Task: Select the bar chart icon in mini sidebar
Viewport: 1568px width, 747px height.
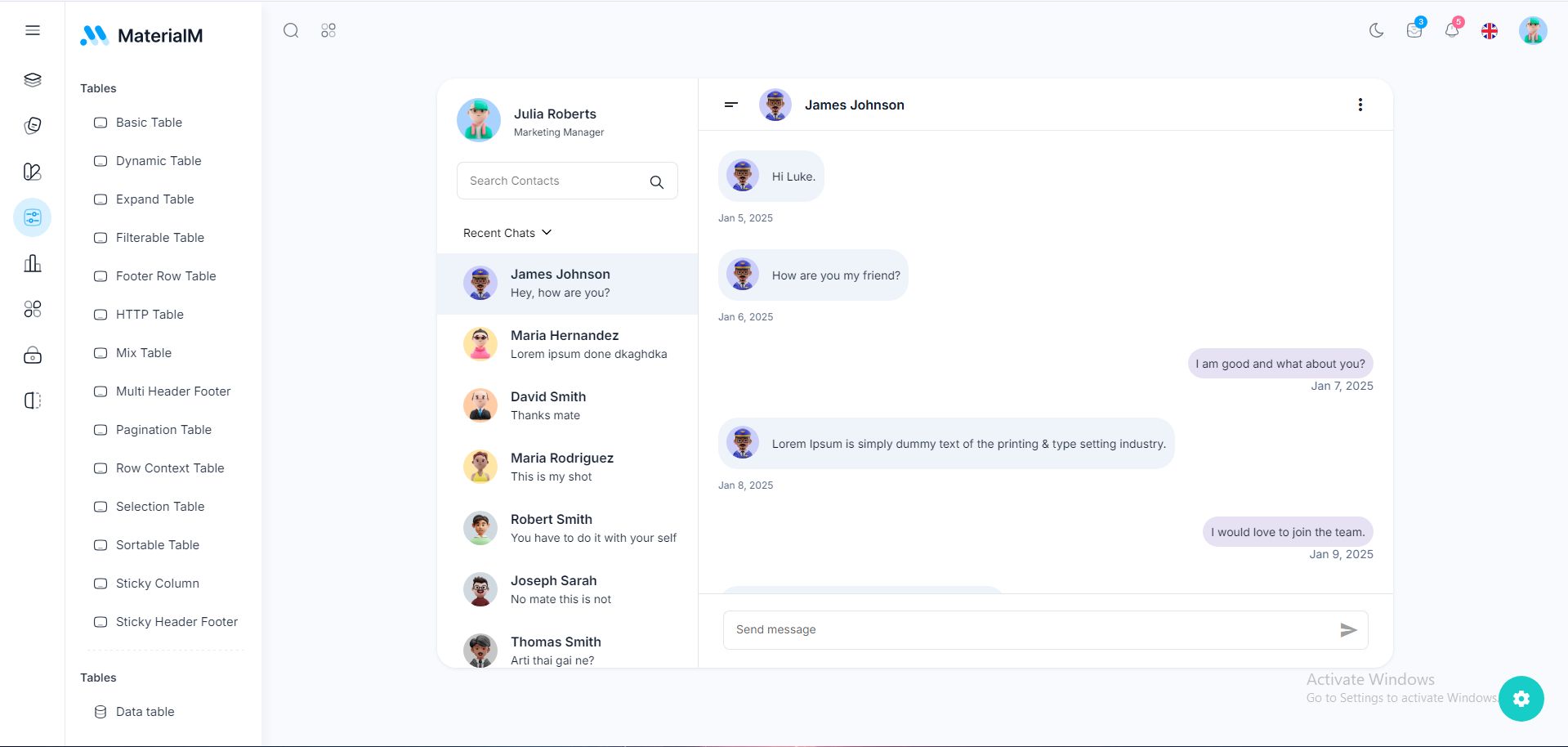Action: (33, 263)
